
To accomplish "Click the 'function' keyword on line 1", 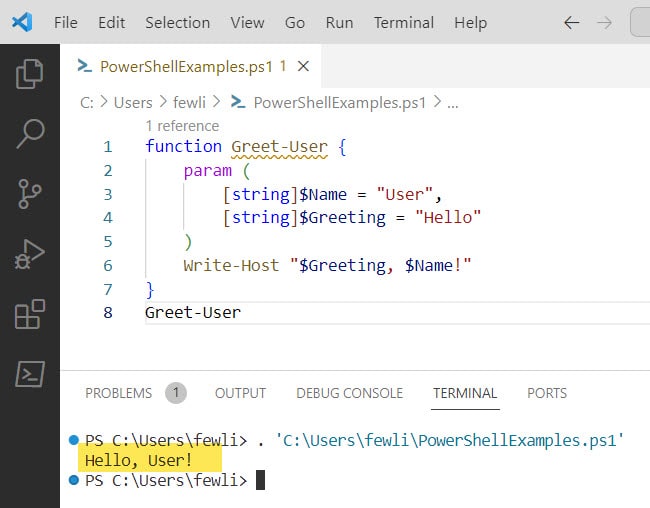I will 184,146.
